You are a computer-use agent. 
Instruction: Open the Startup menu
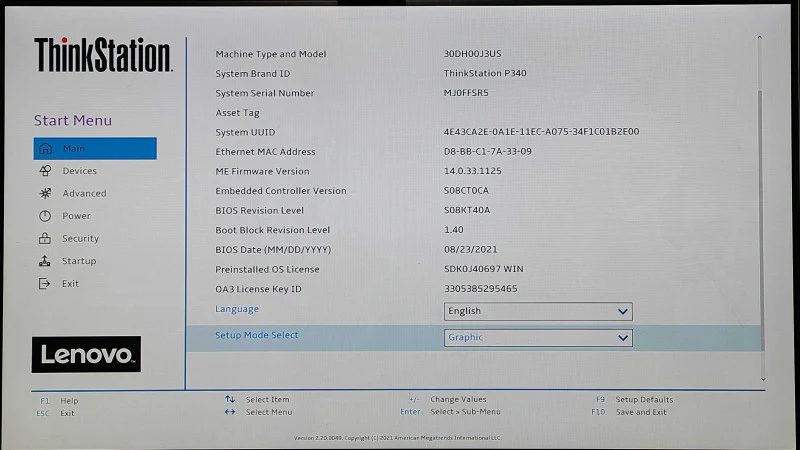tap(79, 261)
